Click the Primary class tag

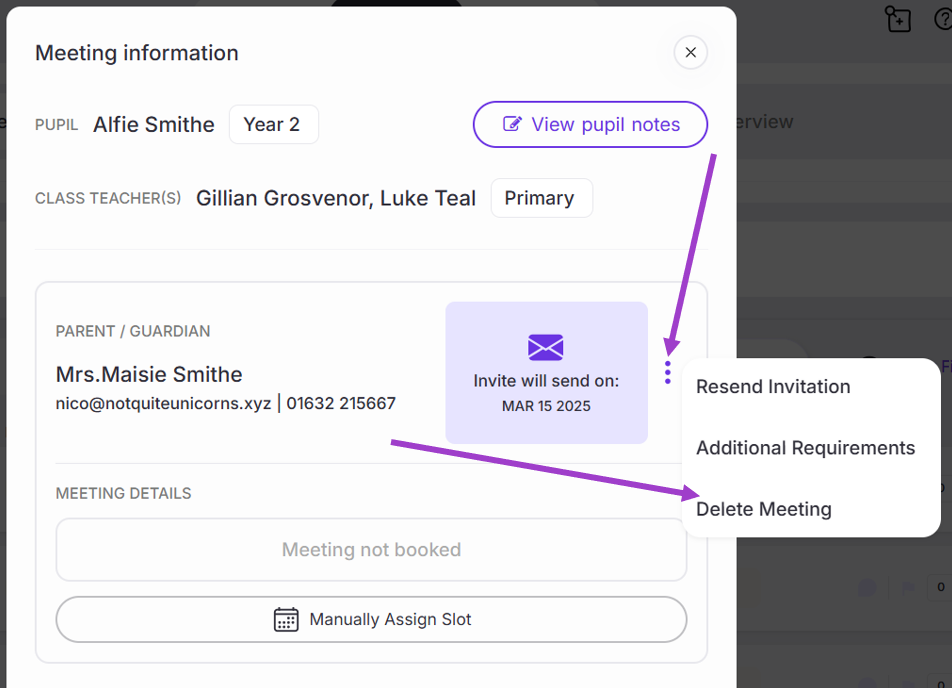click(x=539, y=198)
